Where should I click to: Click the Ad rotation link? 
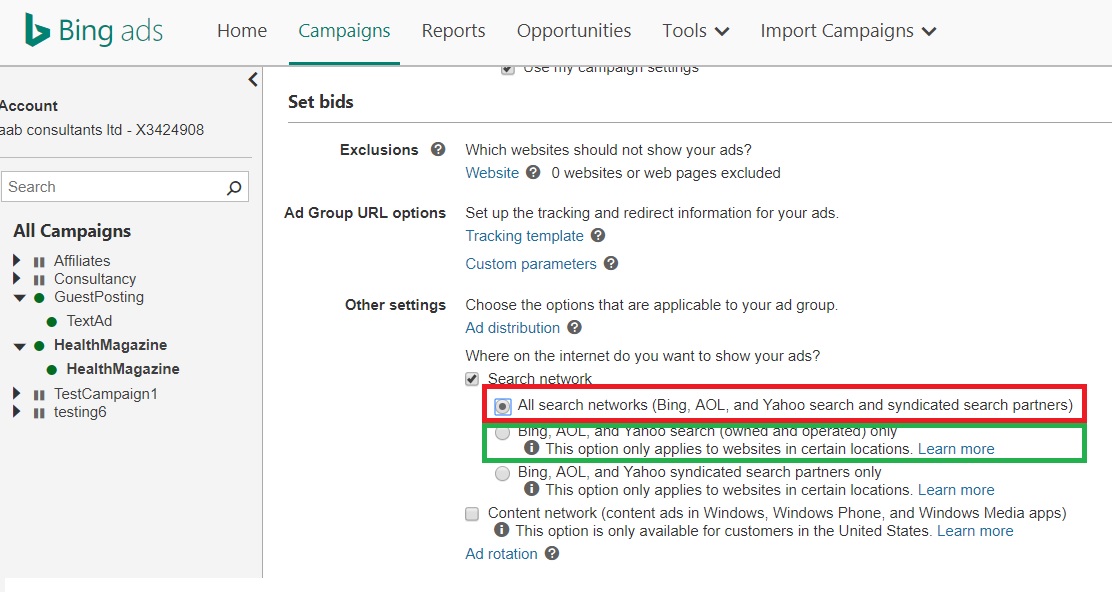point(501,554)
